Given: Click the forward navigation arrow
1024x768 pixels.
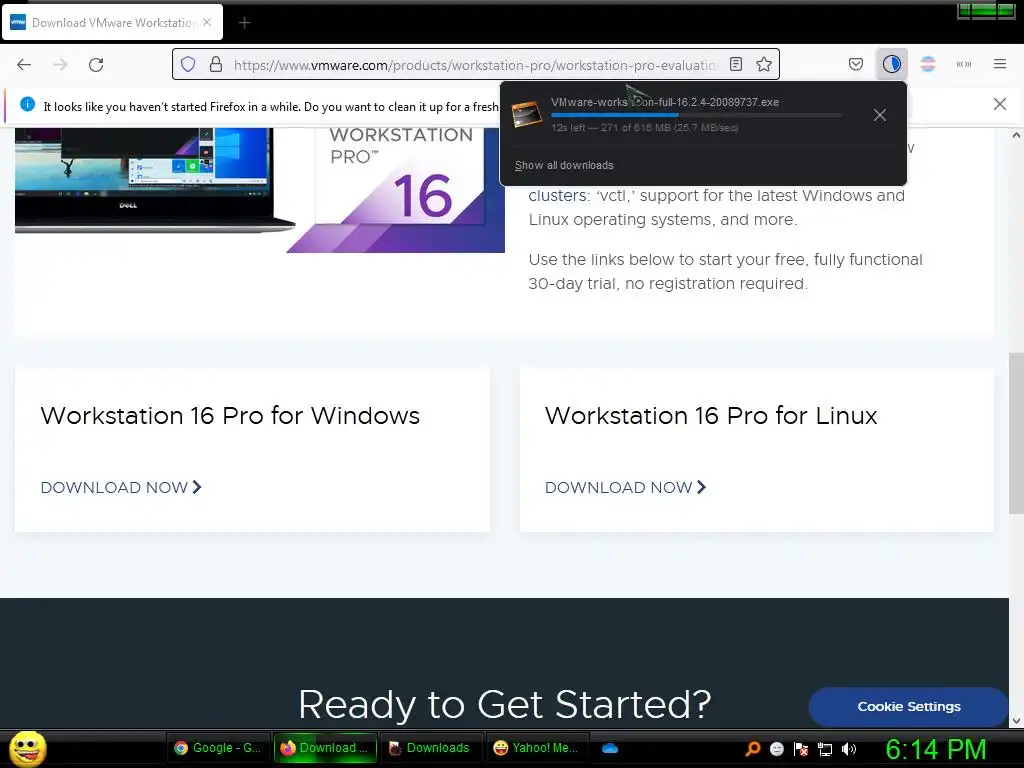Looking at the screenshot, I should click(60, 64).
